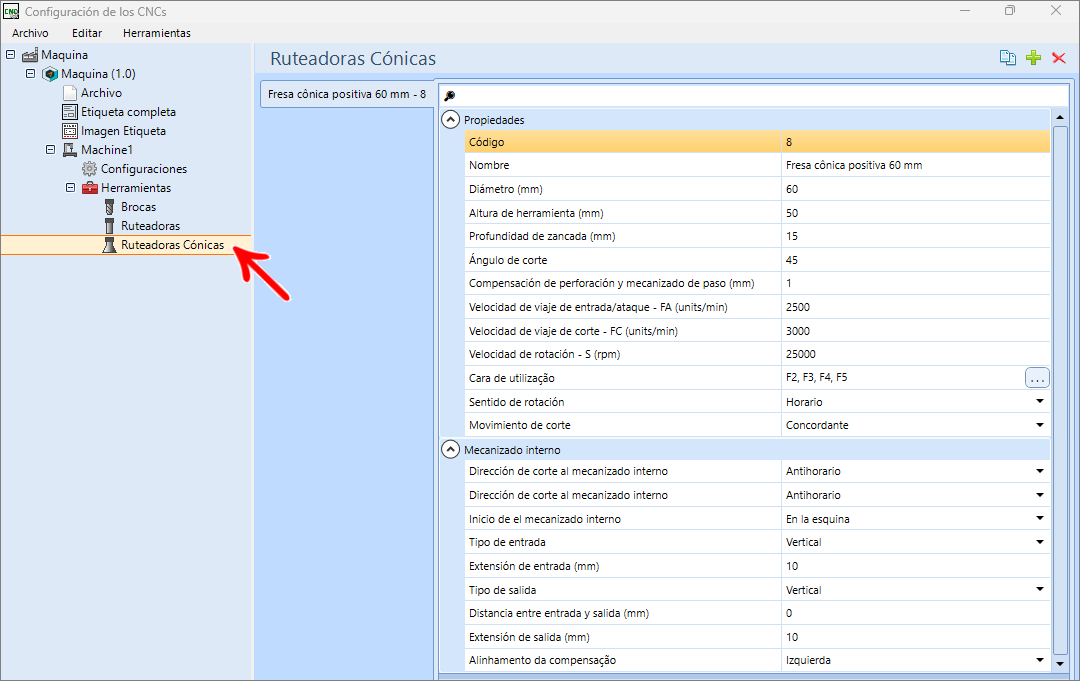
Task: Collapse the Machine1 tree node
Action: click(x=50, y=149)
